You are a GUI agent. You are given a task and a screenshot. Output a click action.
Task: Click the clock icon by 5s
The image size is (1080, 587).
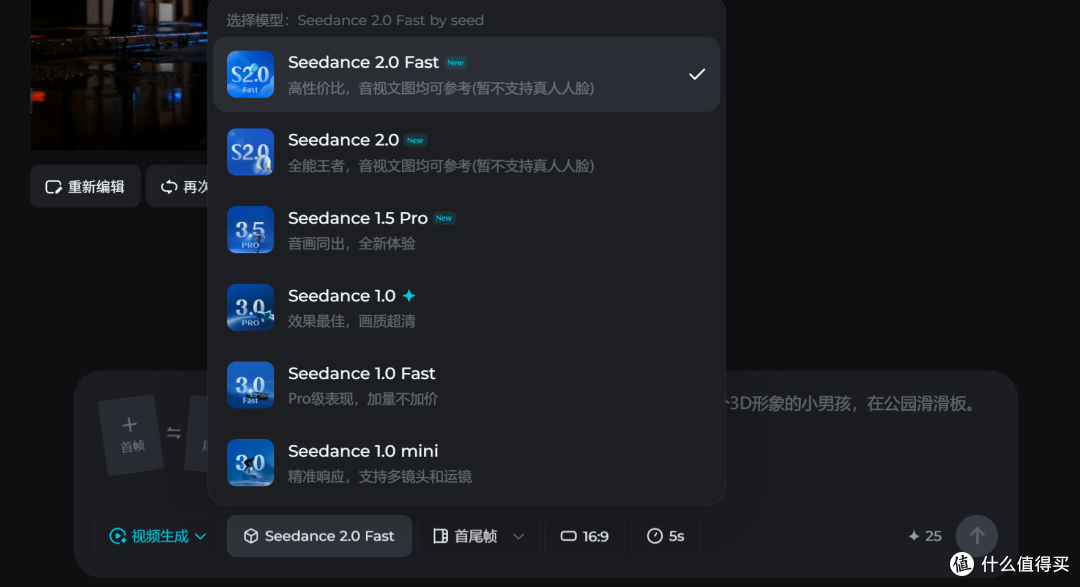tap(654, 536)
